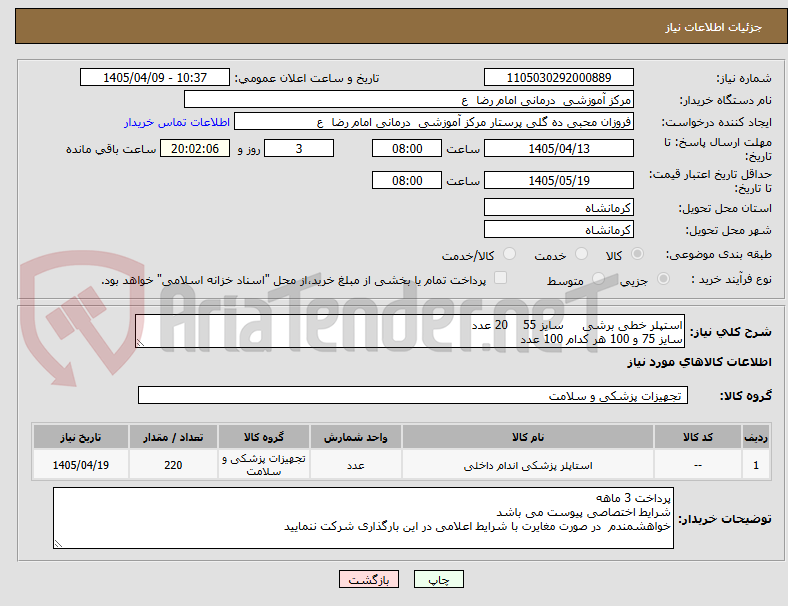Click the response deadline time 08:00 field
This screenshot has height=606, width=788.
pyautogui.click(x=407, y=148)
